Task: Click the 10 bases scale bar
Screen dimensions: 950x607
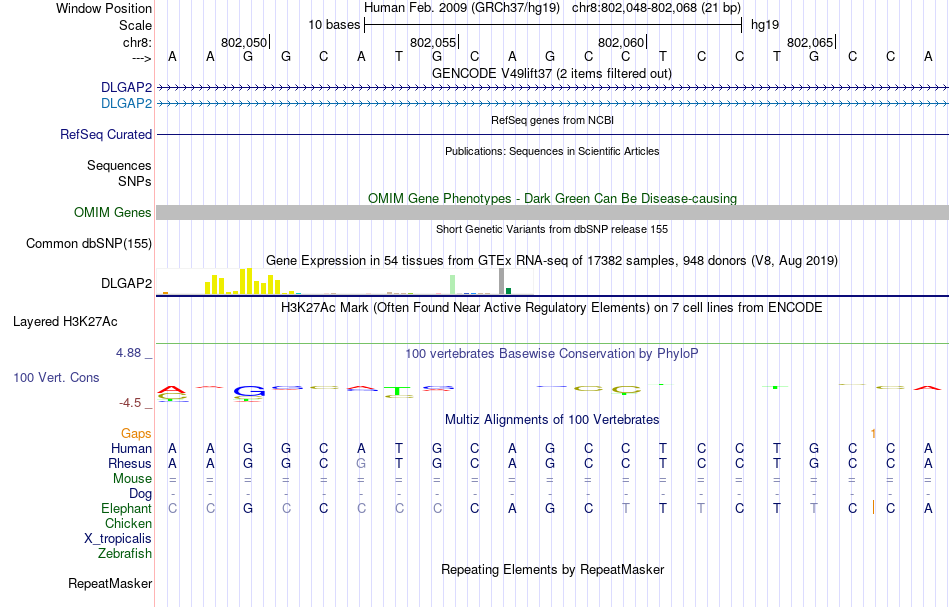Action: click(x=553, y=25)
